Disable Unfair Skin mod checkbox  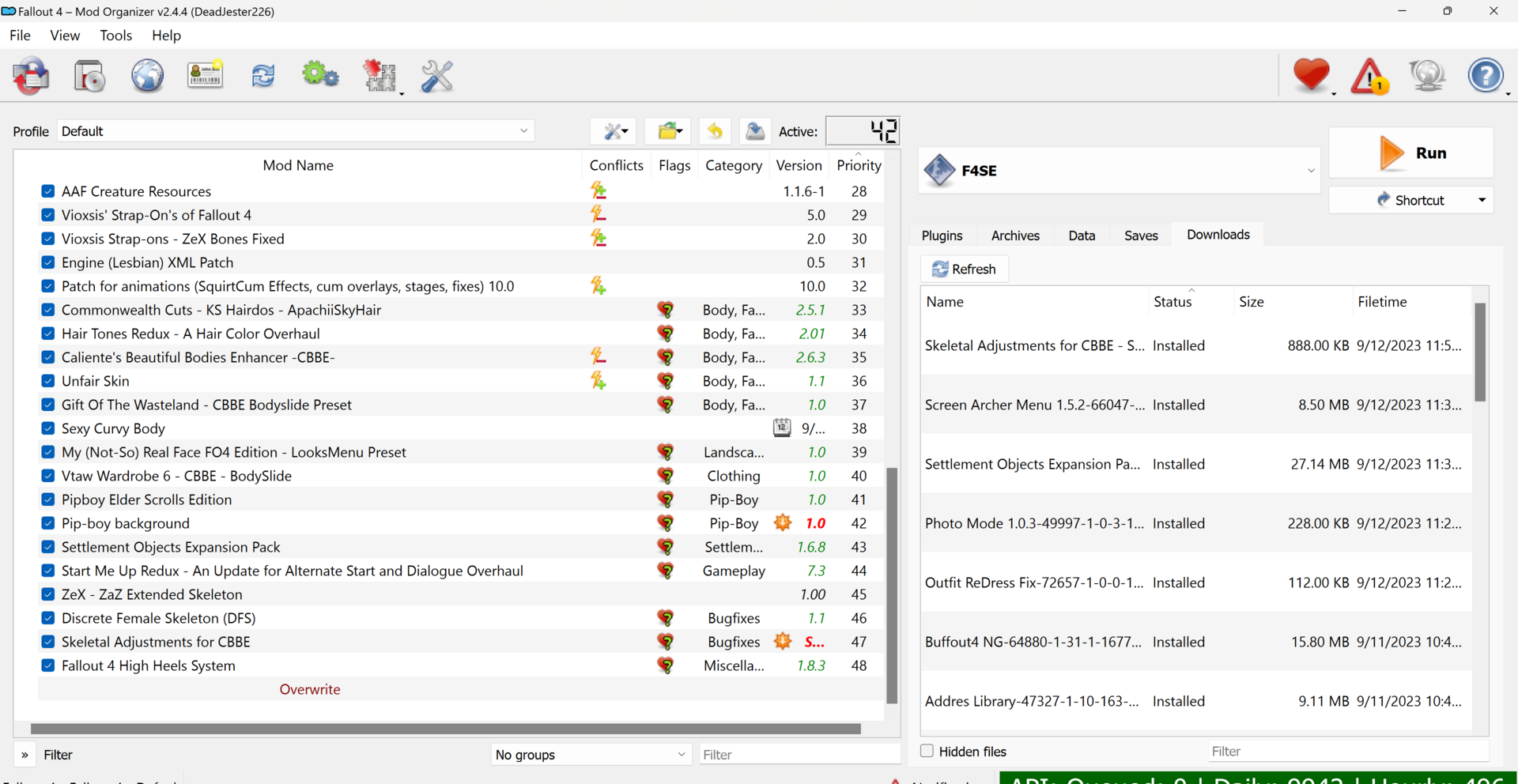click(x=48, y=381)
